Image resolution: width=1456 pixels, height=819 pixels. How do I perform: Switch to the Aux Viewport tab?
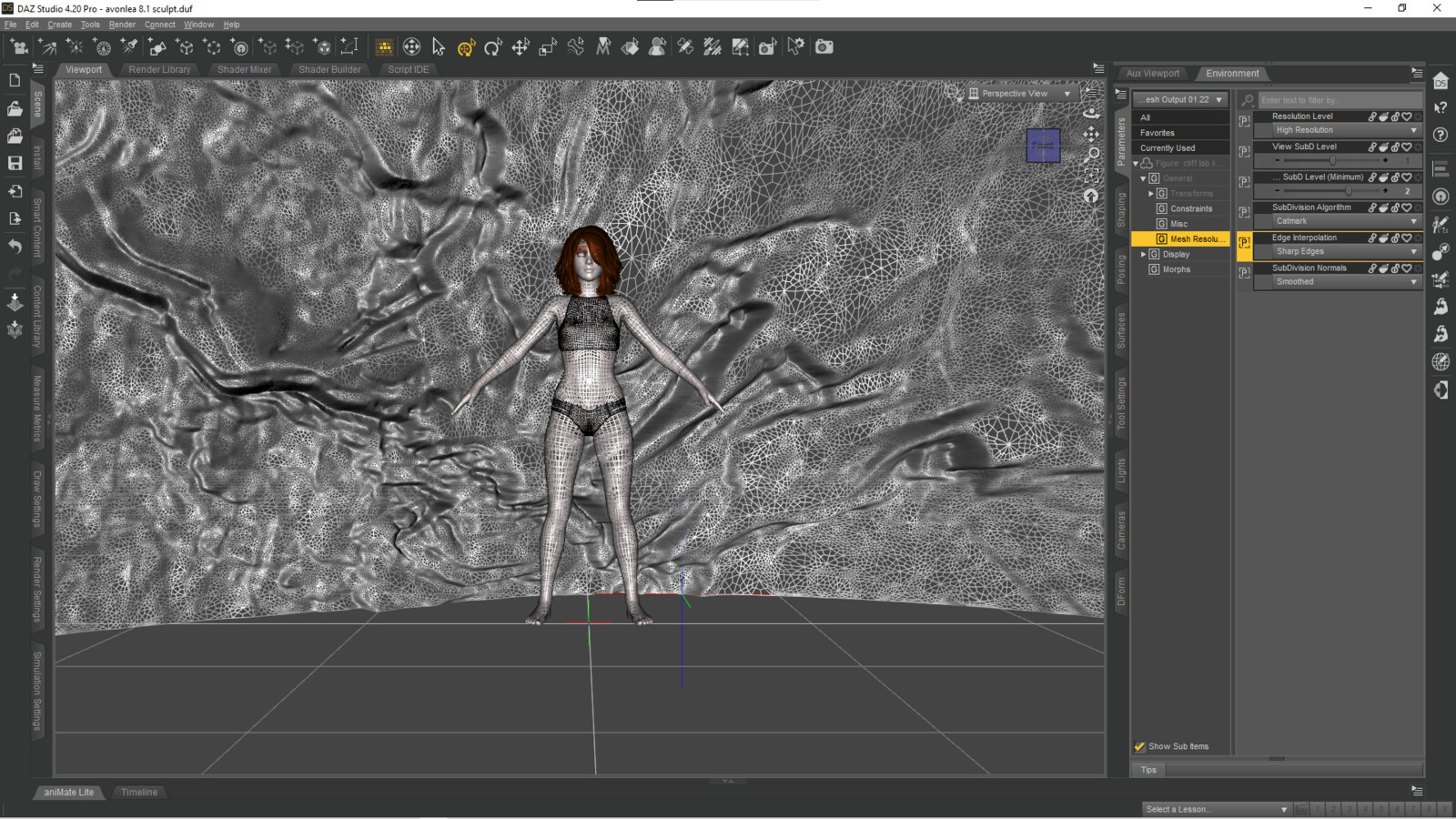click(x=1153, y=74)
